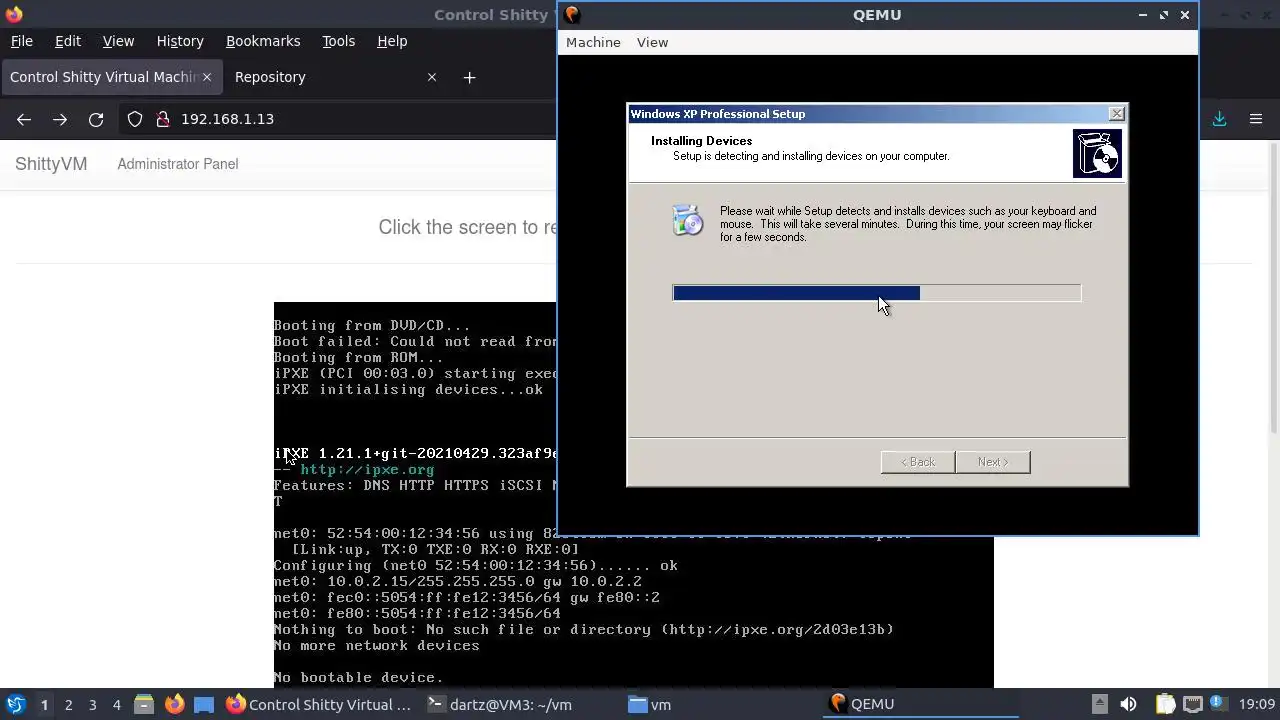Screen dimensions: 1280x720
Task: Open a new Firefox tab
Action: tap(469, 77)
